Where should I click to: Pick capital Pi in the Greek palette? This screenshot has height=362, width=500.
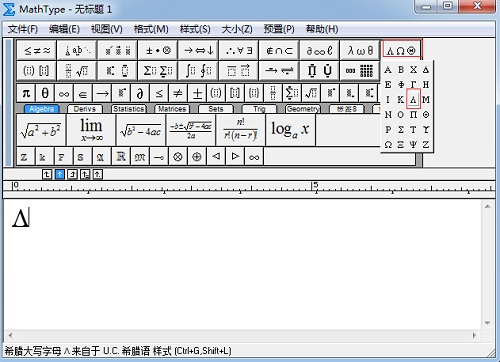pyautogui.click(x=413, y=115)
